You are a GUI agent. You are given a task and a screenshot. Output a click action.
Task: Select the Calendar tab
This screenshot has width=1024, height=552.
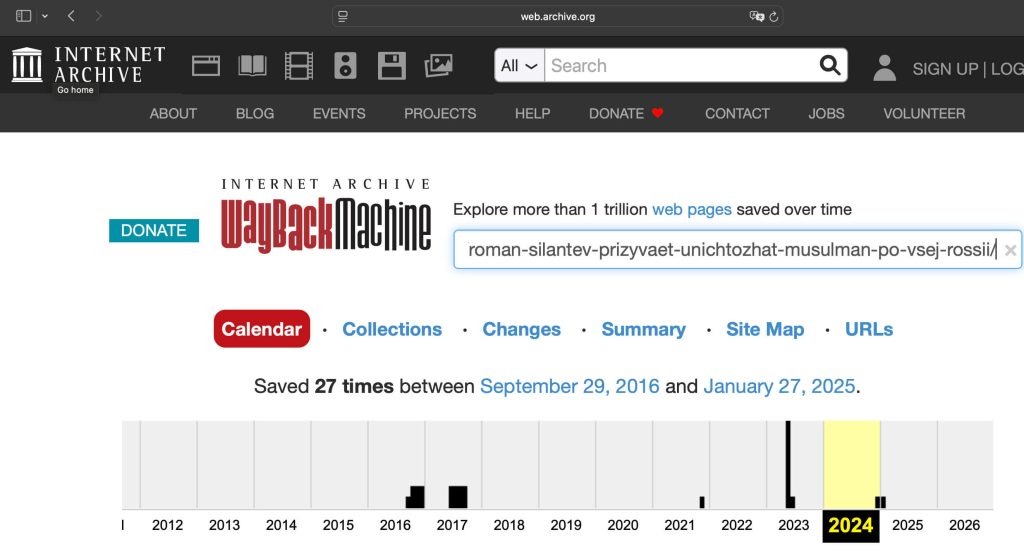[261, 329]
